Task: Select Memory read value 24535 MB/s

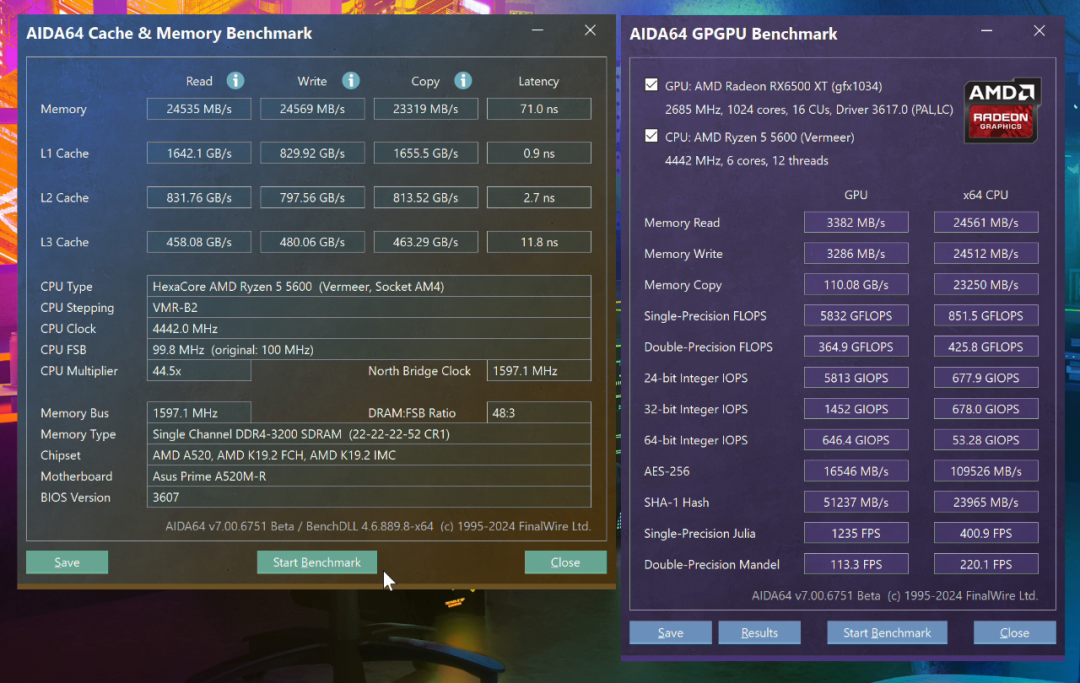Action: [199, 109]
